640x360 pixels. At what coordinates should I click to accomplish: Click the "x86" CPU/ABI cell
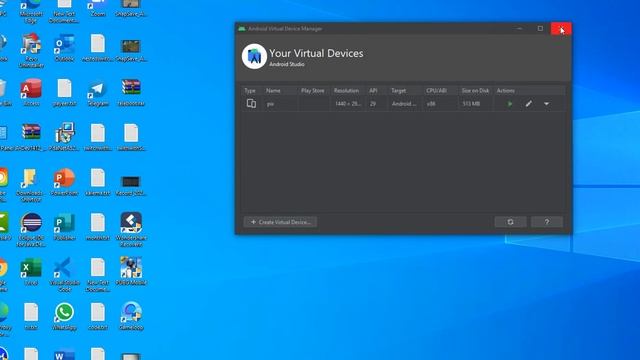click(431, 104)
